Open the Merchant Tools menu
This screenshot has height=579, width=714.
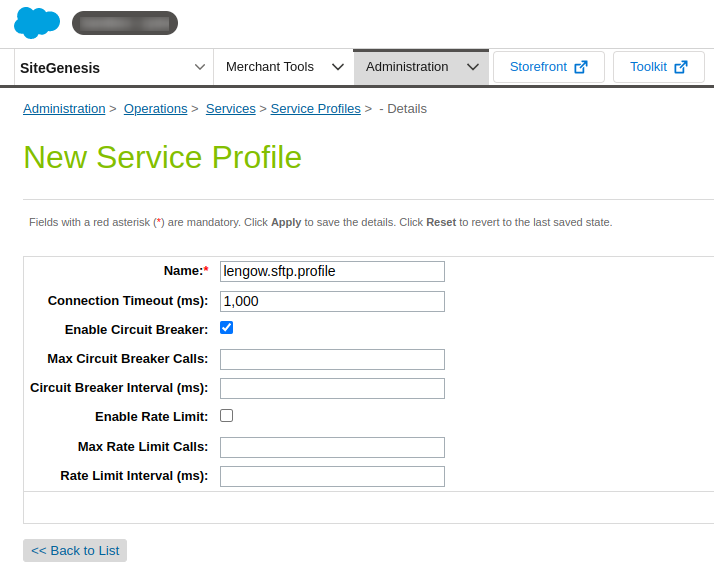coord(270,67)
